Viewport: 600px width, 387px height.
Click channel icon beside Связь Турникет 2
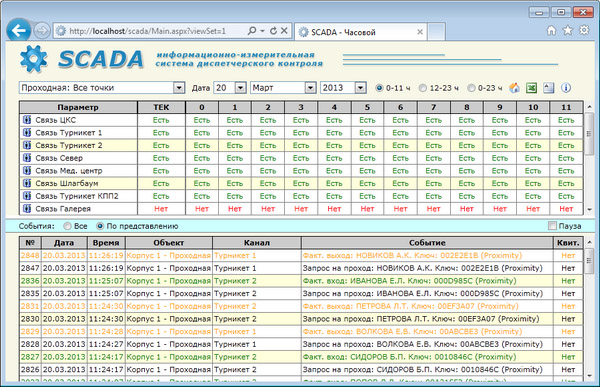click(27, 145)
